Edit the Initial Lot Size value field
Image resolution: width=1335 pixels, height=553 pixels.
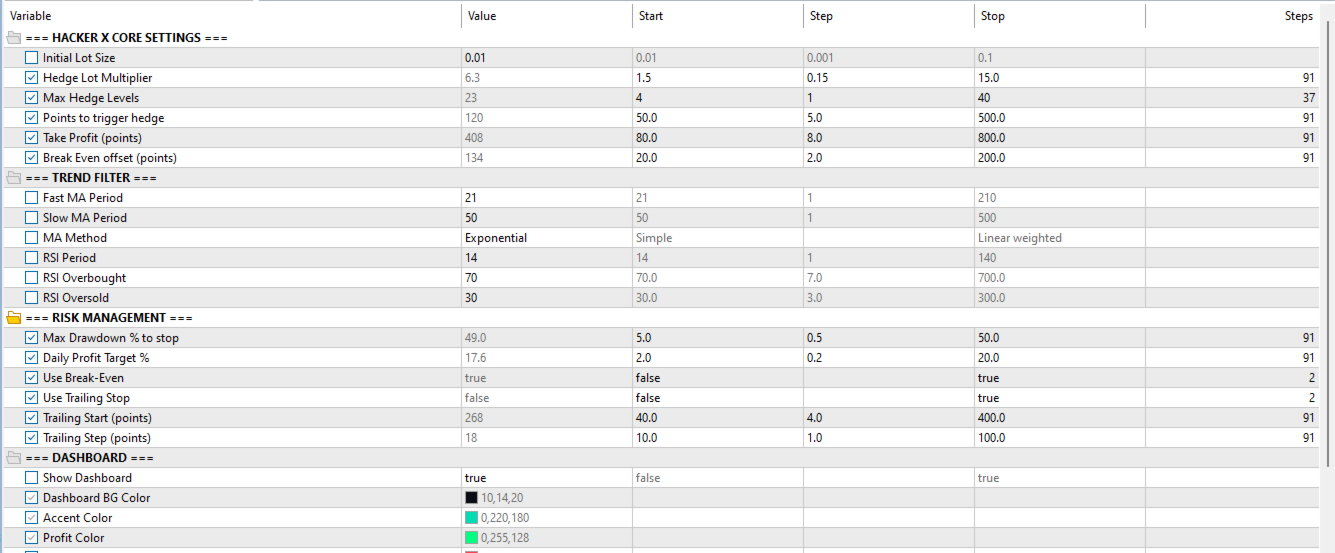pyautogui.click(x=545, y=58)
